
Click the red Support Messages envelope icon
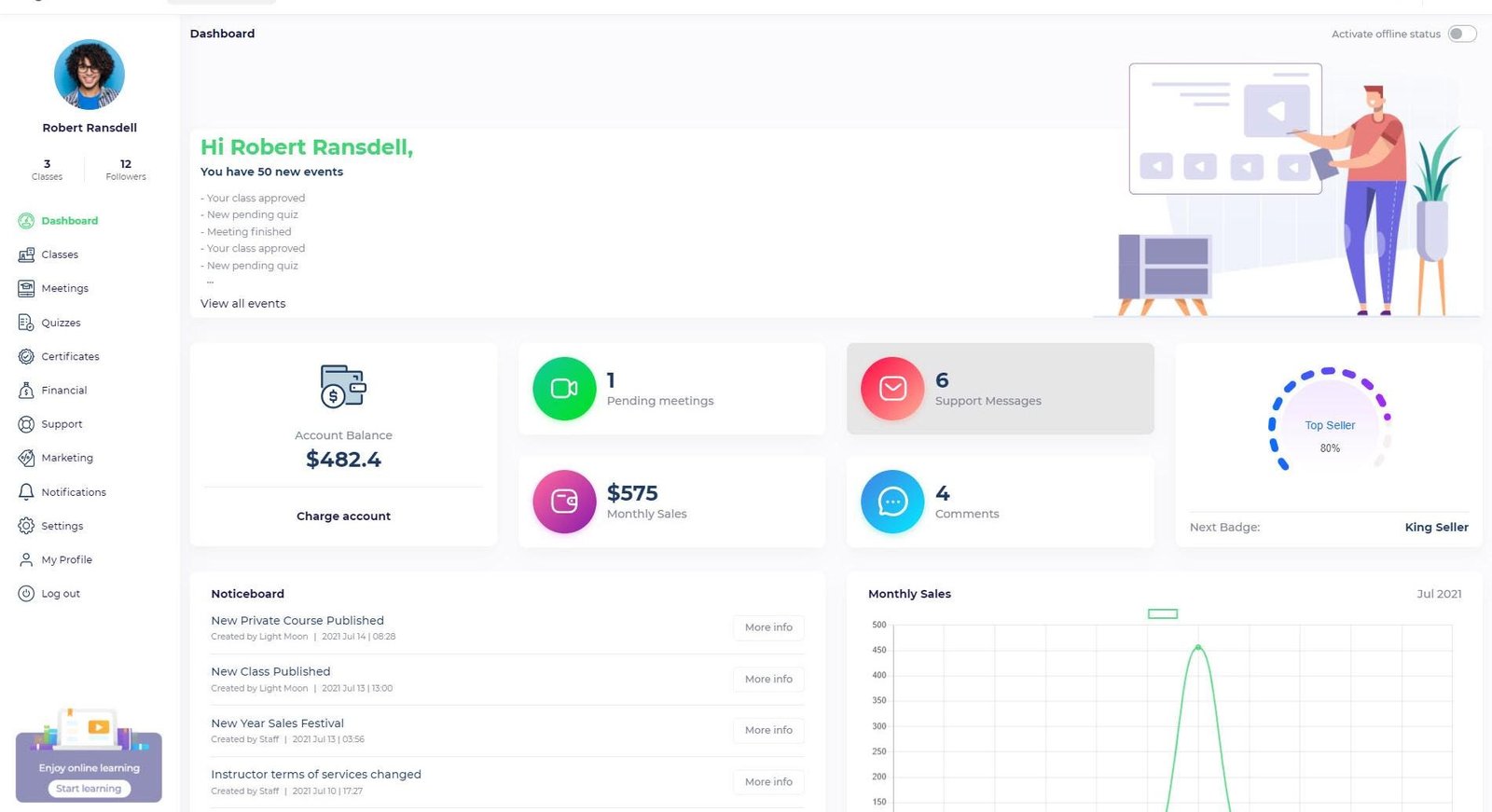pyautogui.click(x=892, y=389)
